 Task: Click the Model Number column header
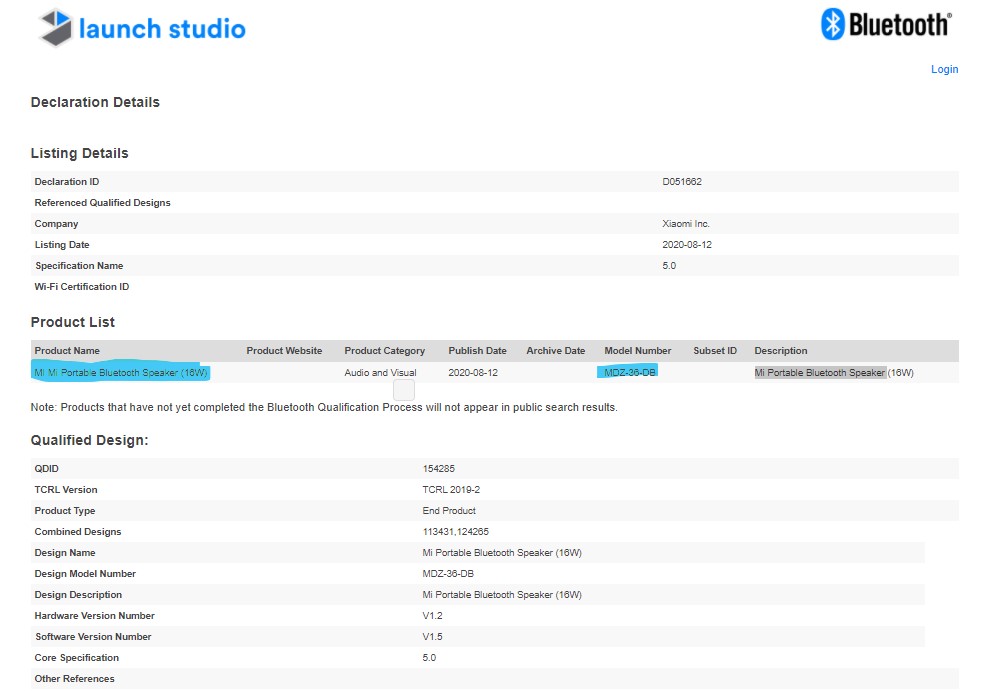[x=637, y=351]
